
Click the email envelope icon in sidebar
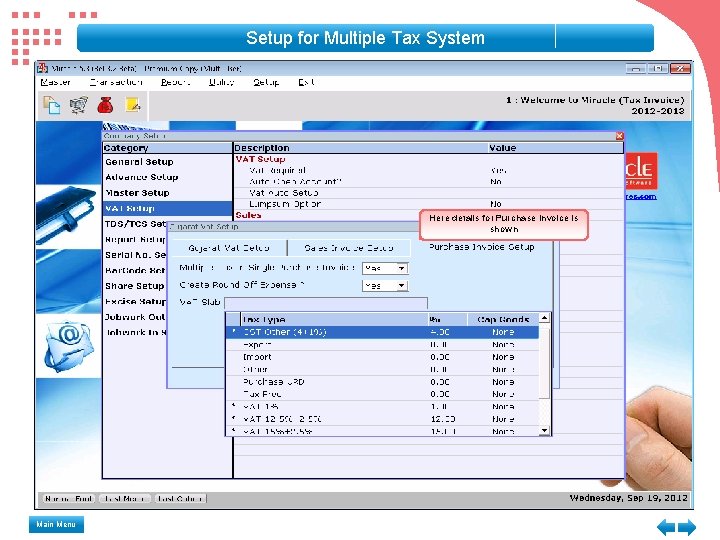(69, 347)
